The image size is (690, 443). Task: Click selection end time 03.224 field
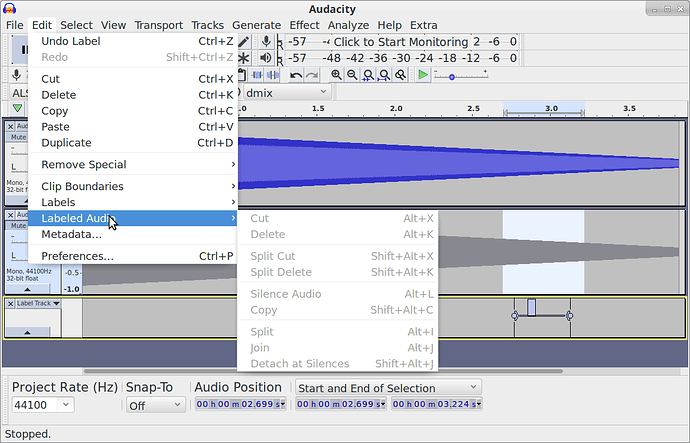click(437, 404)
